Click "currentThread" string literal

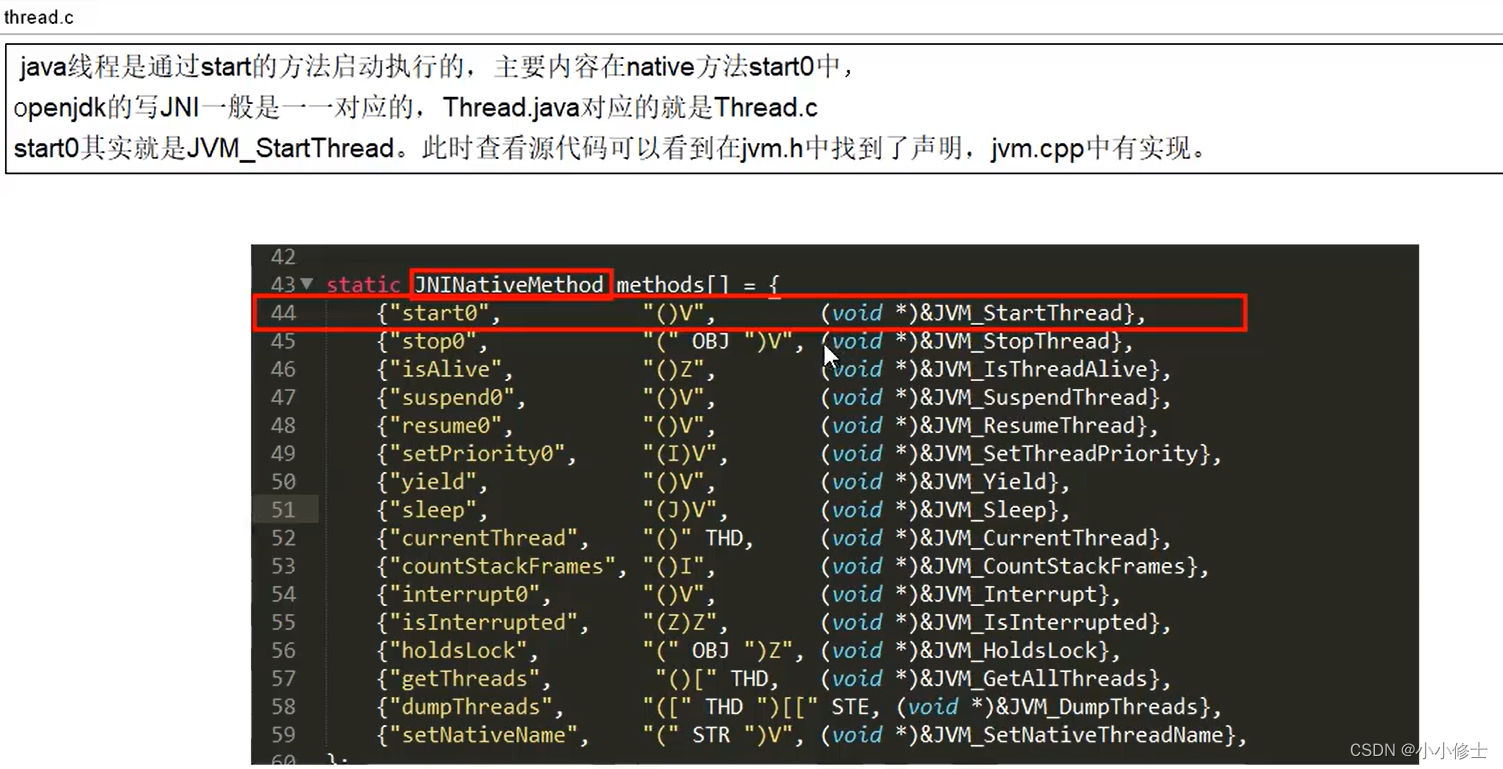[482, 538]
